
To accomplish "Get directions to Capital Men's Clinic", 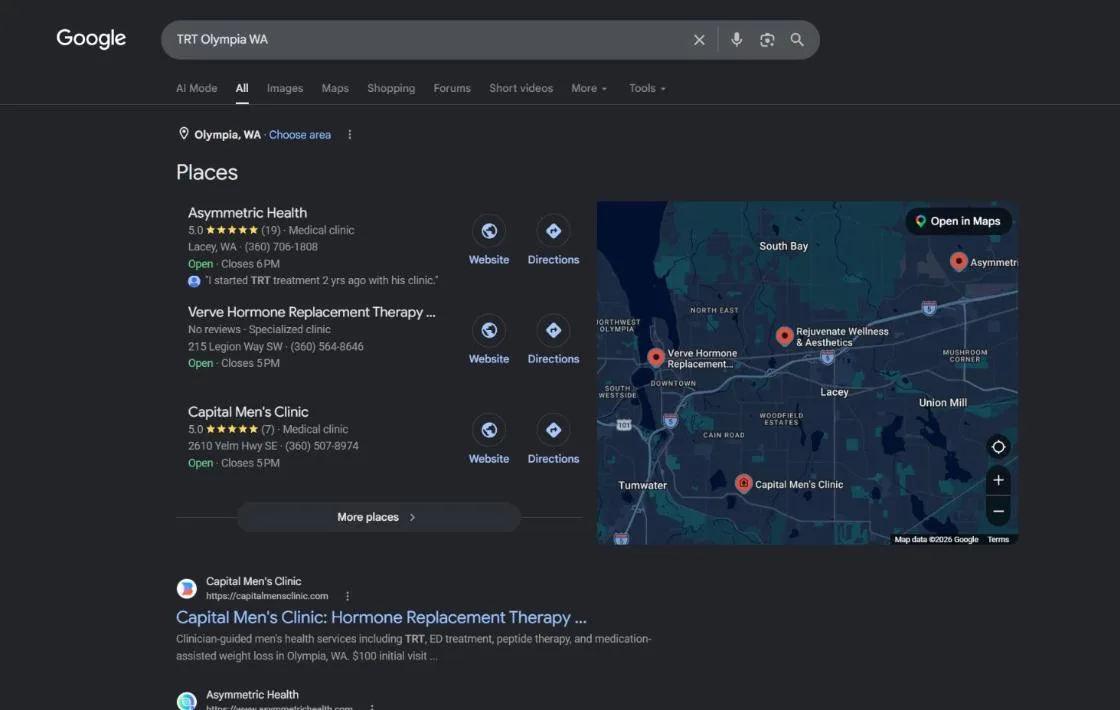I will pos(553,430).
